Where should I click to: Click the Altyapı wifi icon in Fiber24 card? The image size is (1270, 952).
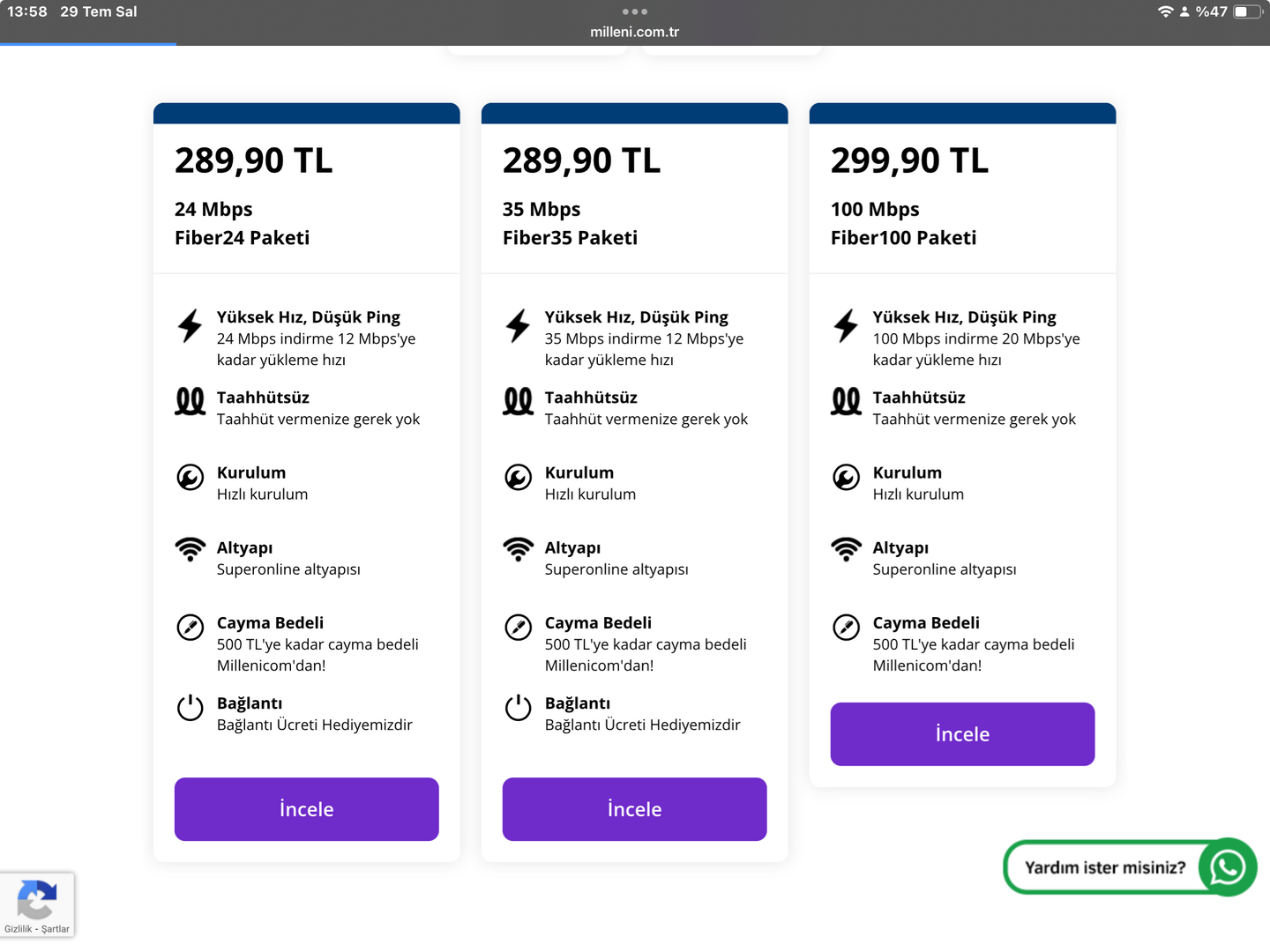coord(190,549)
